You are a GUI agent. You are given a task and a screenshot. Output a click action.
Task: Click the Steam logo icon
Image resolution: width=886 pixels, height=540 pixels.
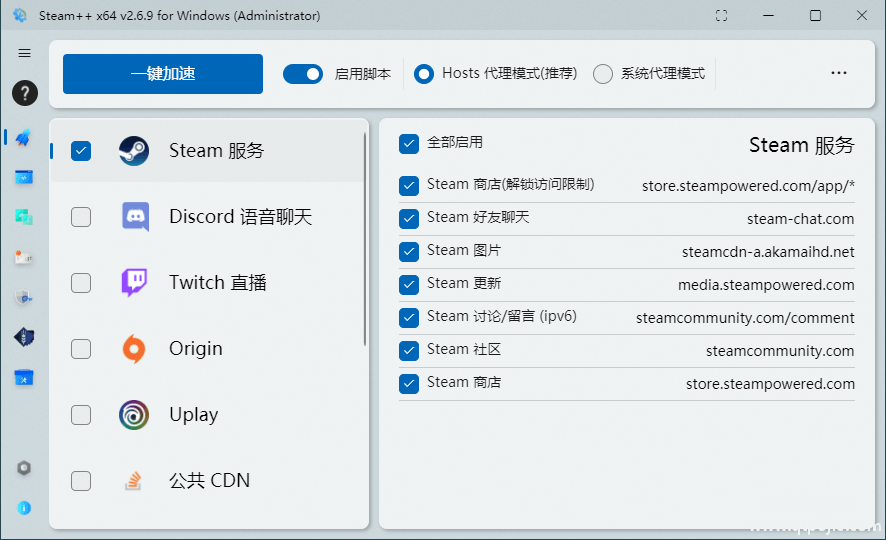[134, 151]
